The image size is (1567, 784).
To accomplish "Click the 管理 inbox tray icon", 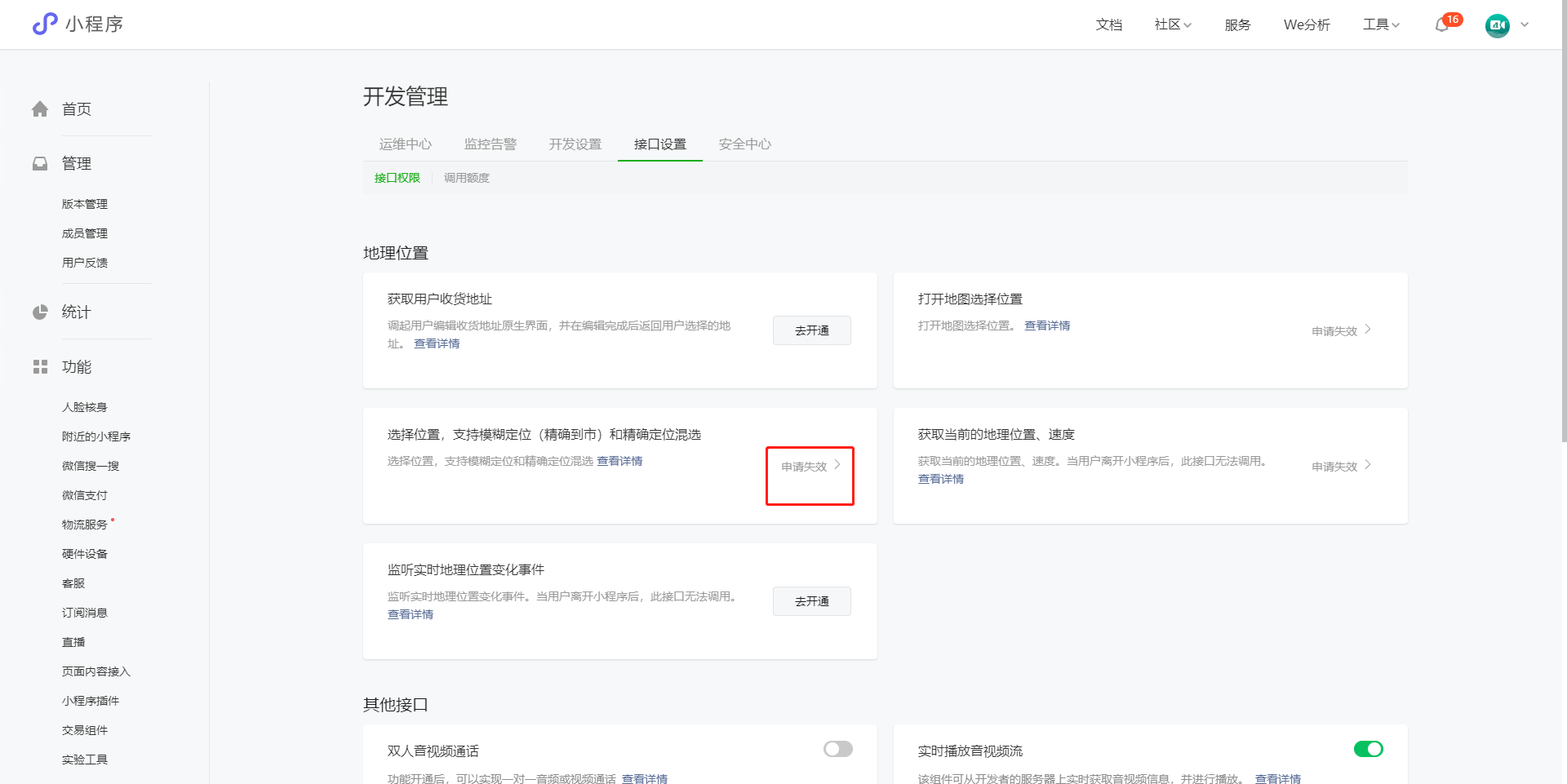I will point(40,164).
